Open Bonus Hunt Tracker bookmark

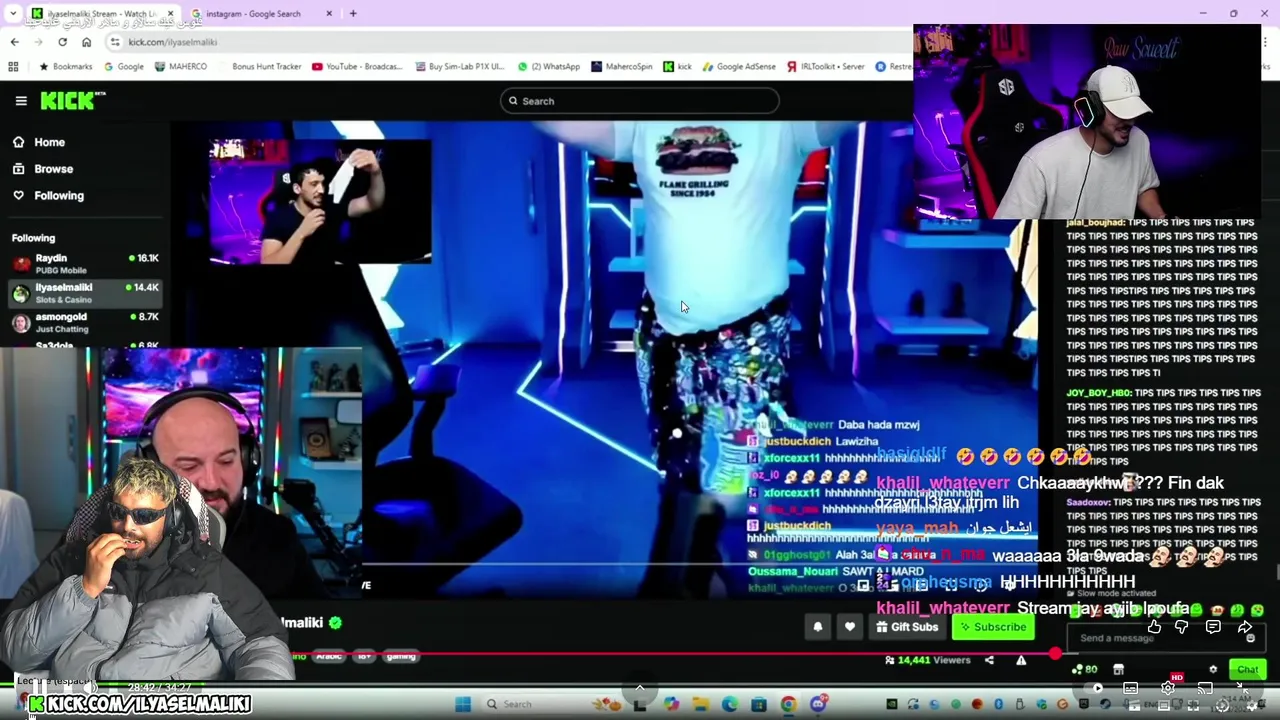[266, 67]
